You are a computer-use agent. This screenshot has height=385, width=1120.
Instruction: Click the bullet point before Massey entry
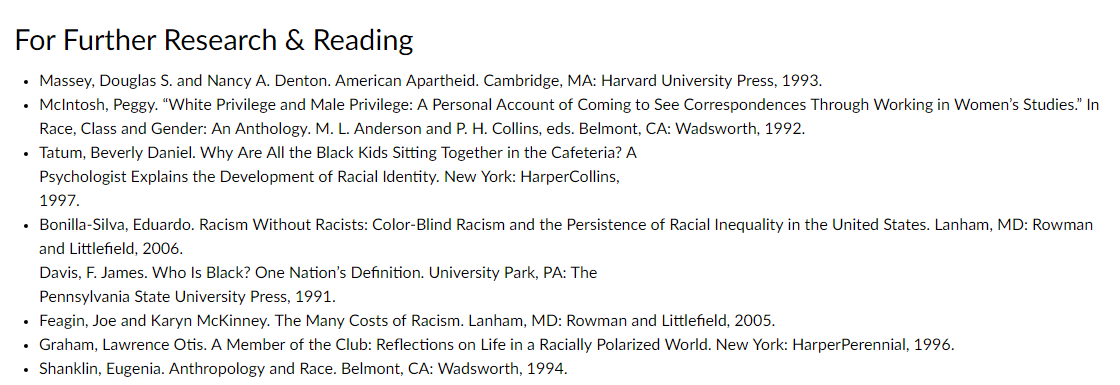tap(26, 81)
